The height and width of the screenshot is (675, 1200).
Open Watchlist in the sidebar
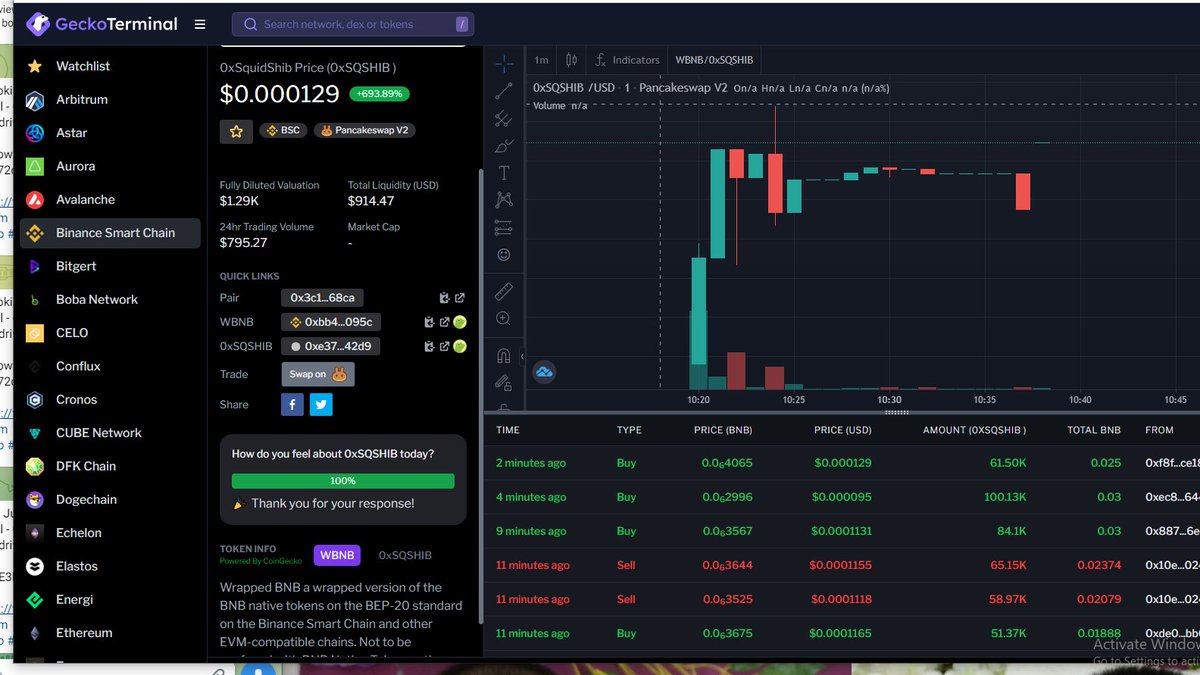(83, 66)
